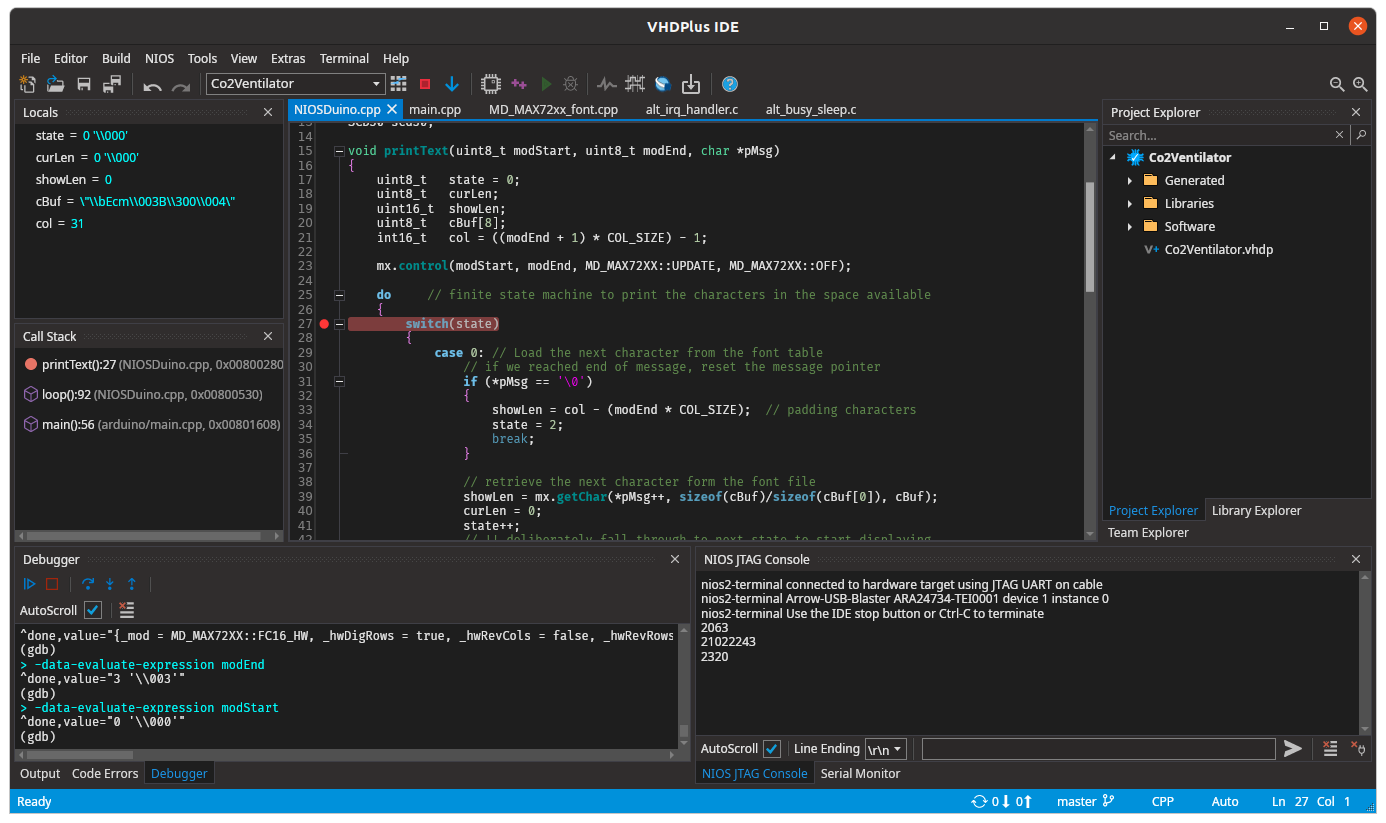Toggle AutoScroll checkbox in Debugger panel

click(93, 610)
